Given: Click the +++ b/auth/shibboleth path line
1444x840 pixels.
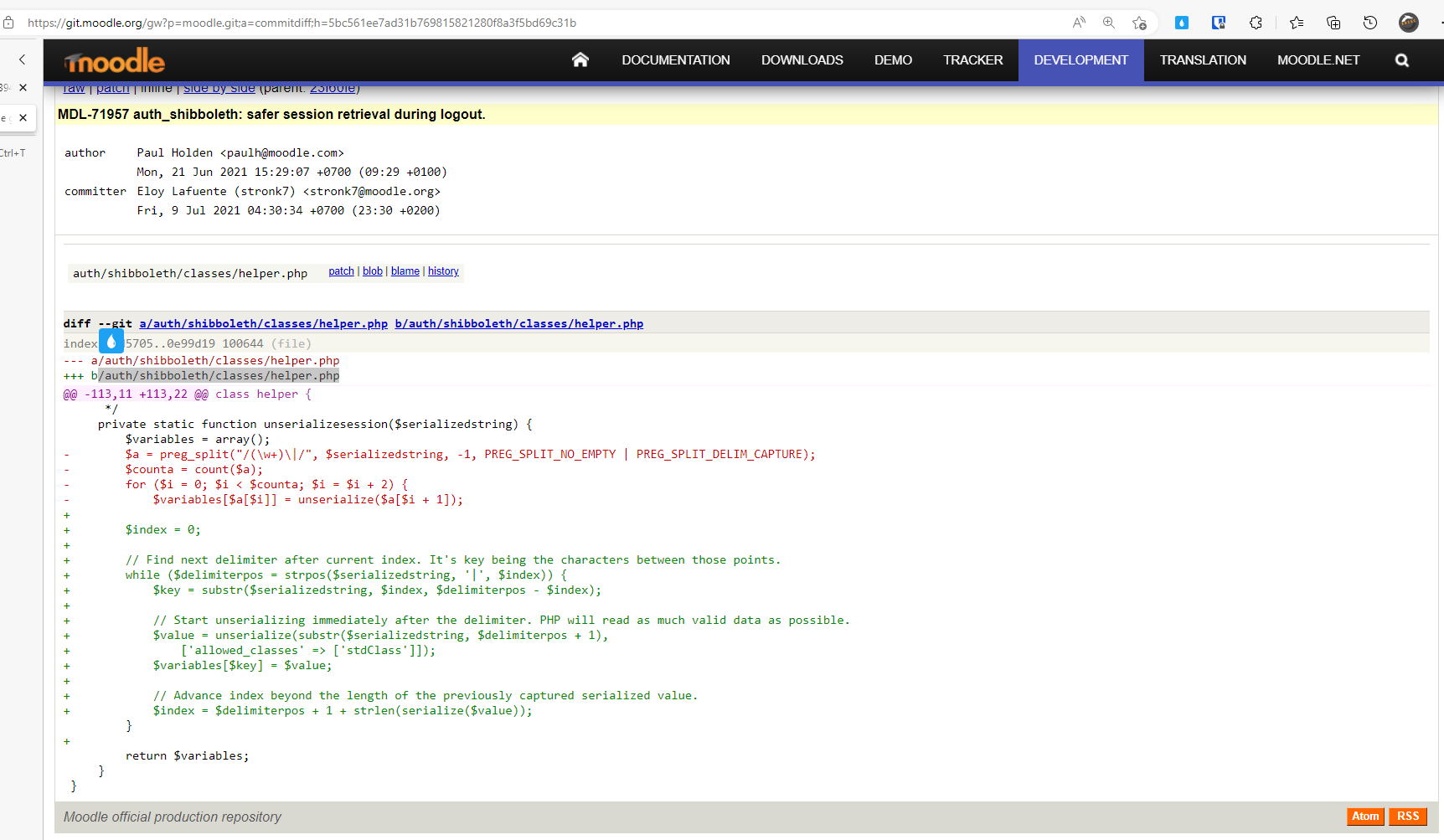Looking at the screenshot, I should click(x=202, y=376).
